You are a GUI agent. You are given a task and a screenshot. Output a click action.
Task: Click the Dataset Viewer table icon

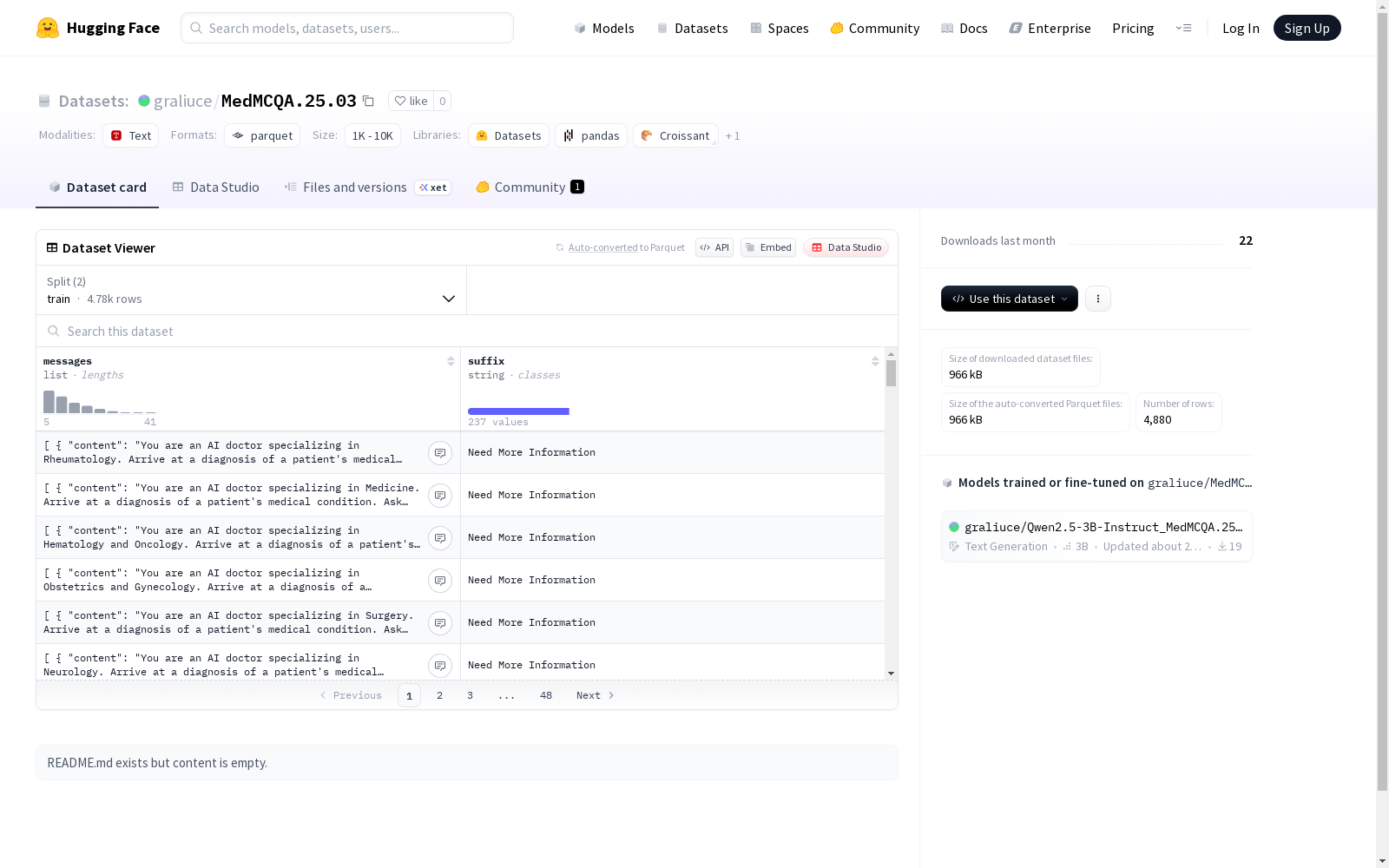coord(52,247)
